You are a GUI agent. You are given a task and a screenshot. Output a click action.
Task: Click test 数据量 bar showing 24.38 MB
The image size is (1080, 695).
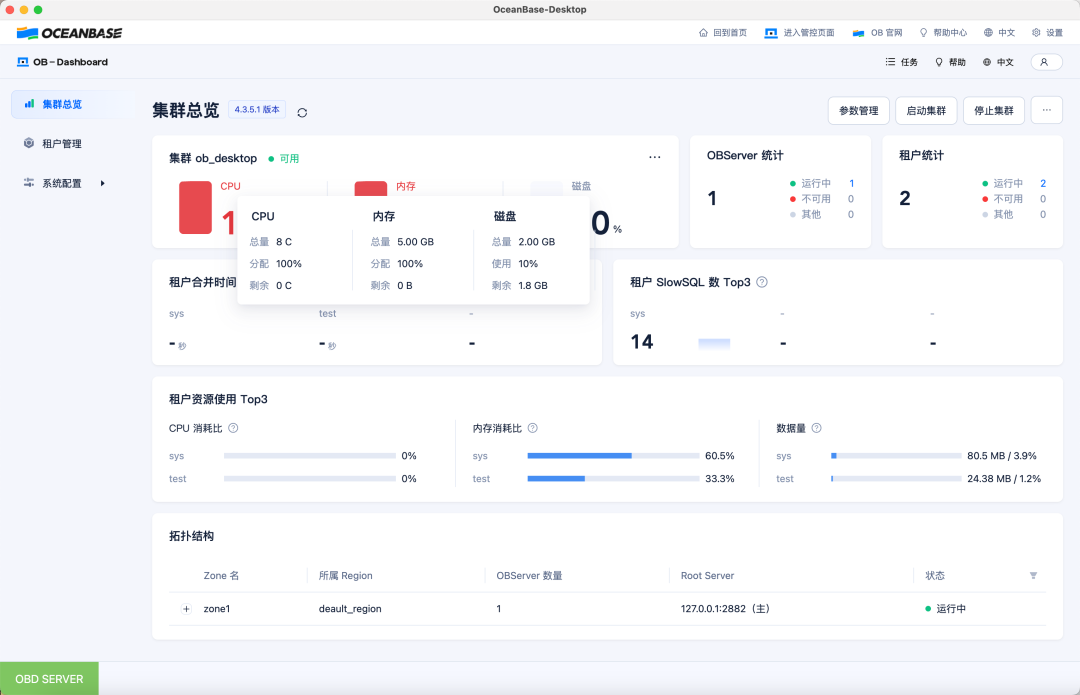click(896, 479)
